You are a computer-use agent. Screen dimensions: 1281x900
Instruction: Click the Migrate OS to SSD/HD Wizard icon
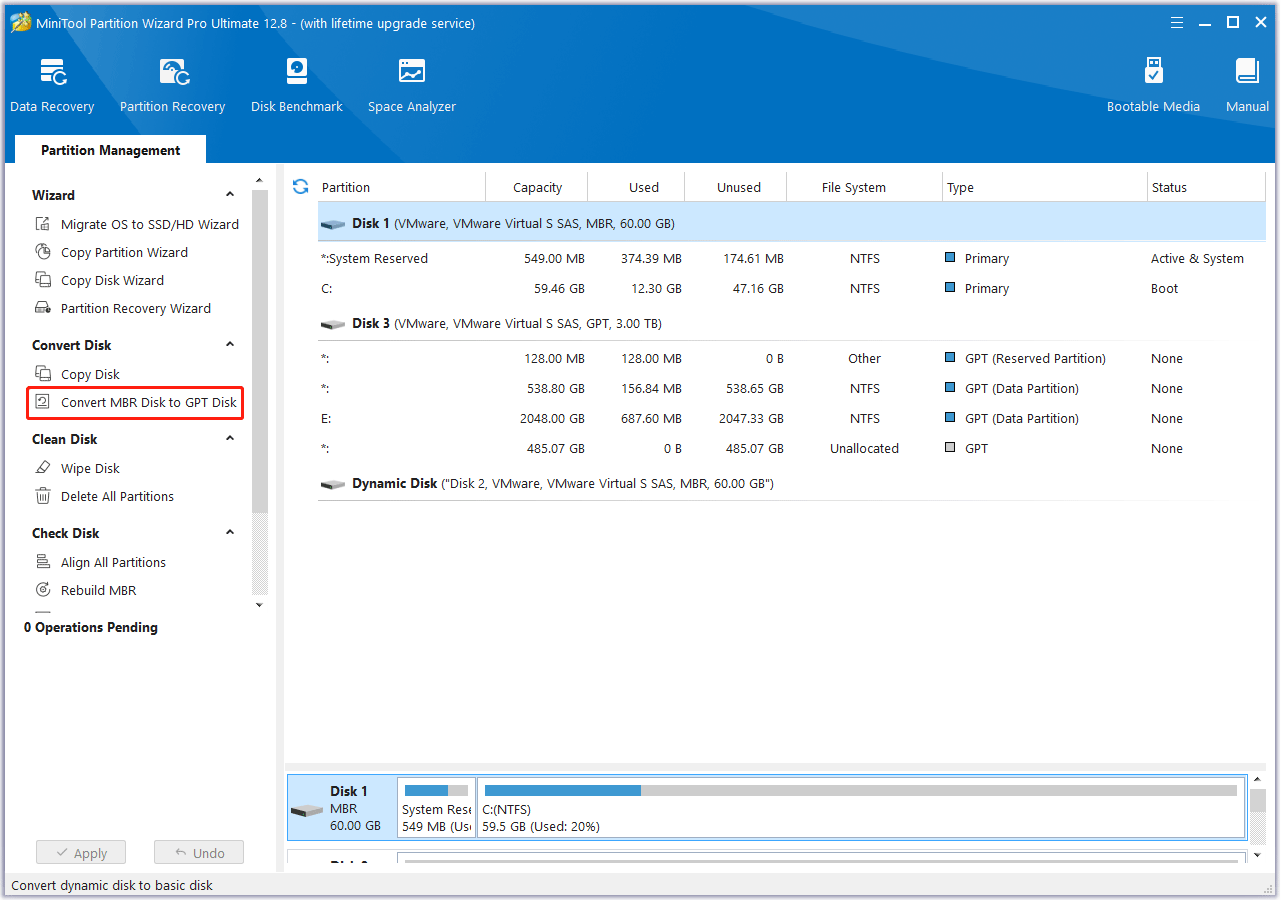[43, 224]
